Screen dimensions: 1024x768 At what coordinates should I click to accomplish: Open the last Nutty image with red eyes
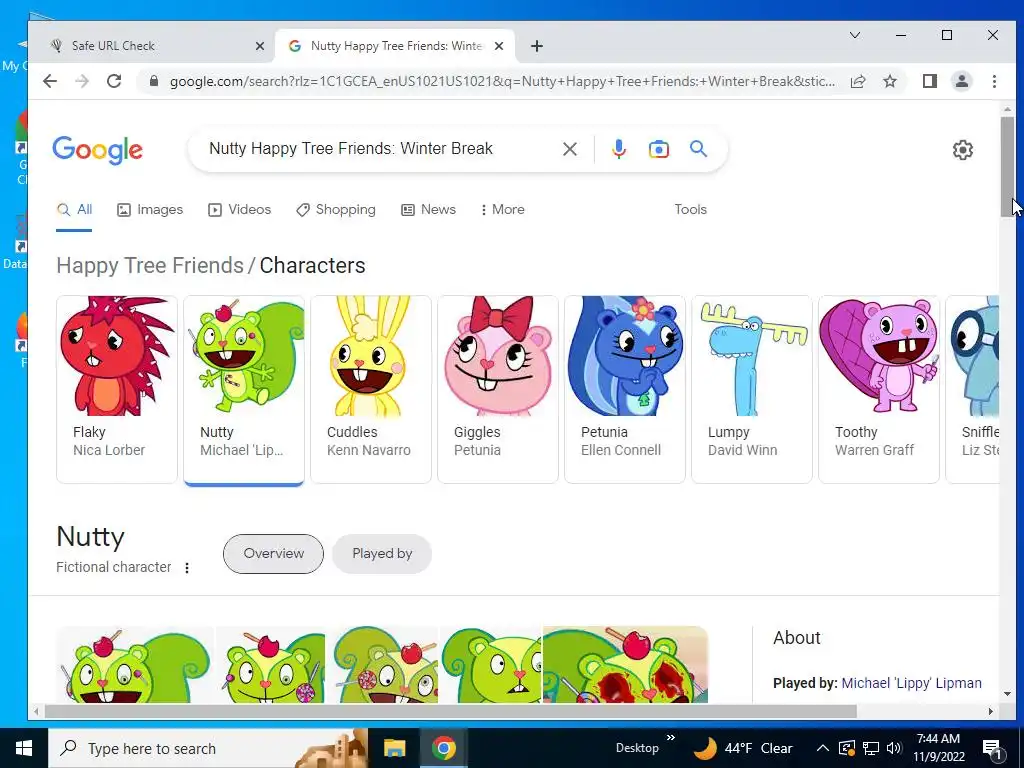tap(625, 664)
